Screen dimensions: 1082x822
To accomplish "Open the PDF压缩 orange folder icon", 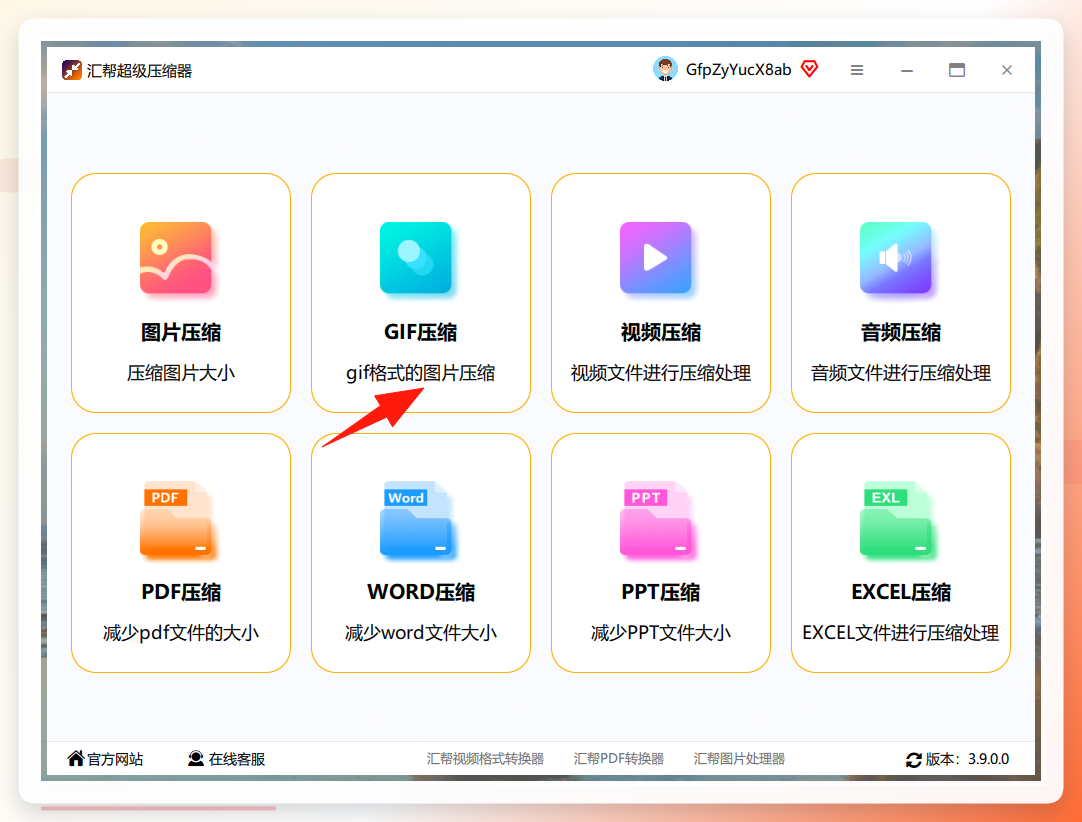I will click(x=177, y=519).
